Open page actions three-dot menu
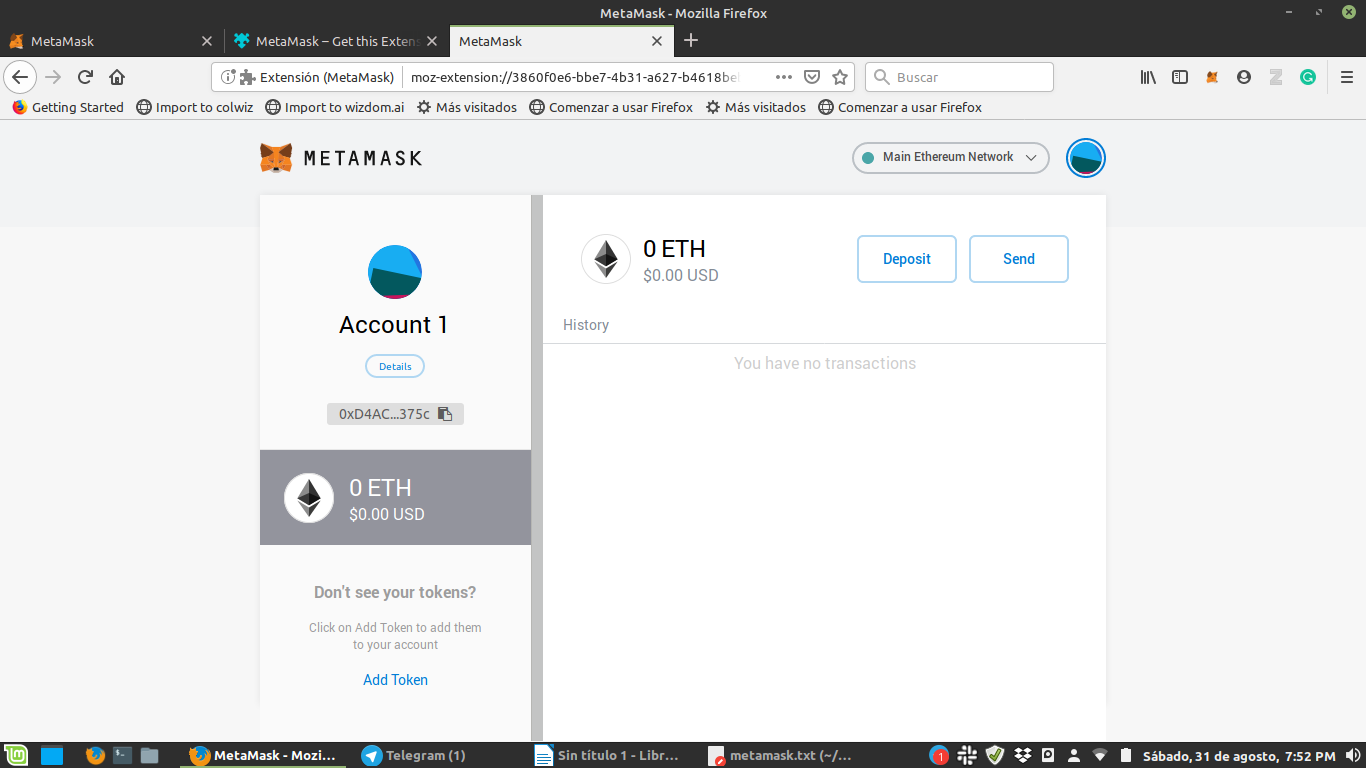This screenshot has width=1366, height=768. coord(784,77)
